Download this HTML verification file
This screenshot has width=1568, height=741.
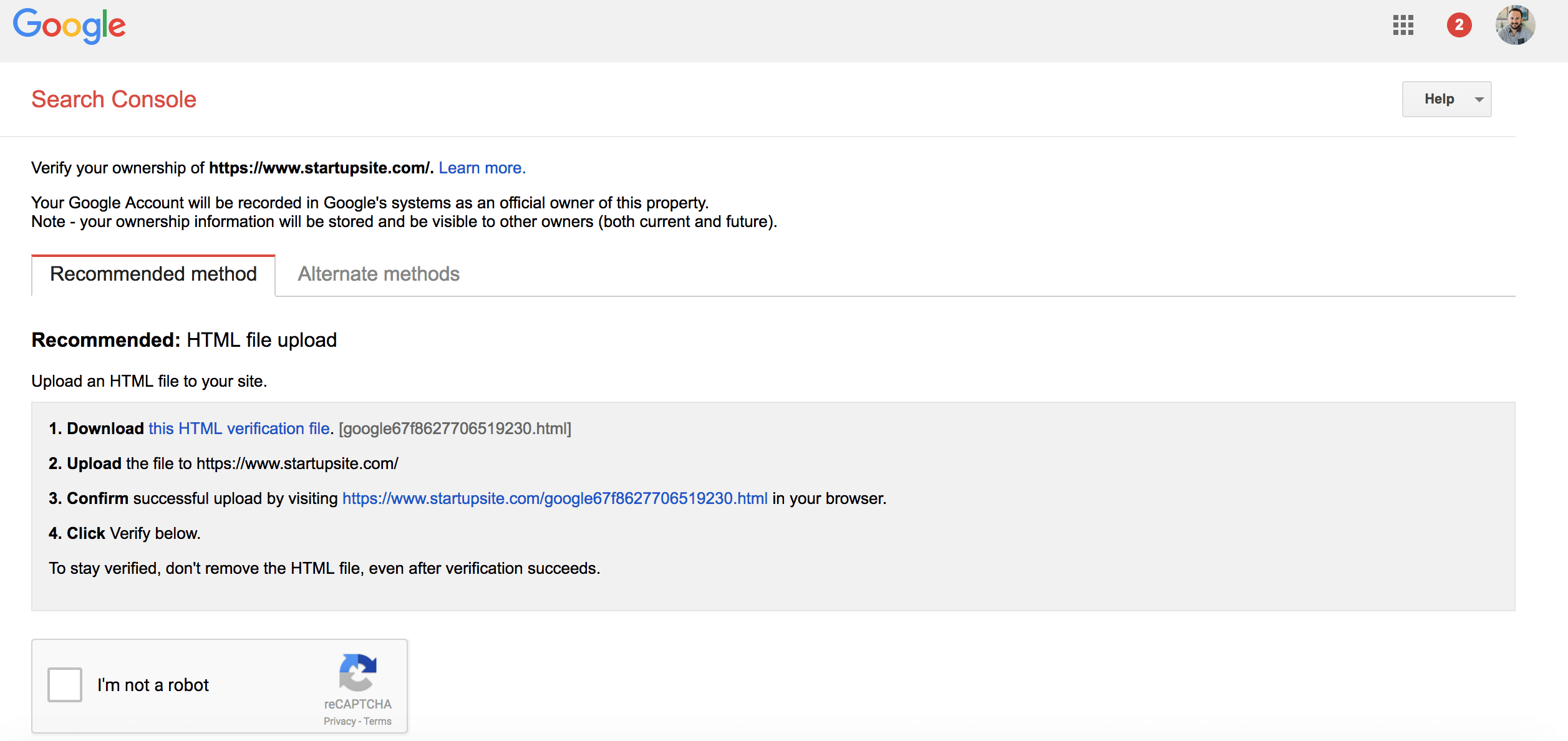(239, 429)
